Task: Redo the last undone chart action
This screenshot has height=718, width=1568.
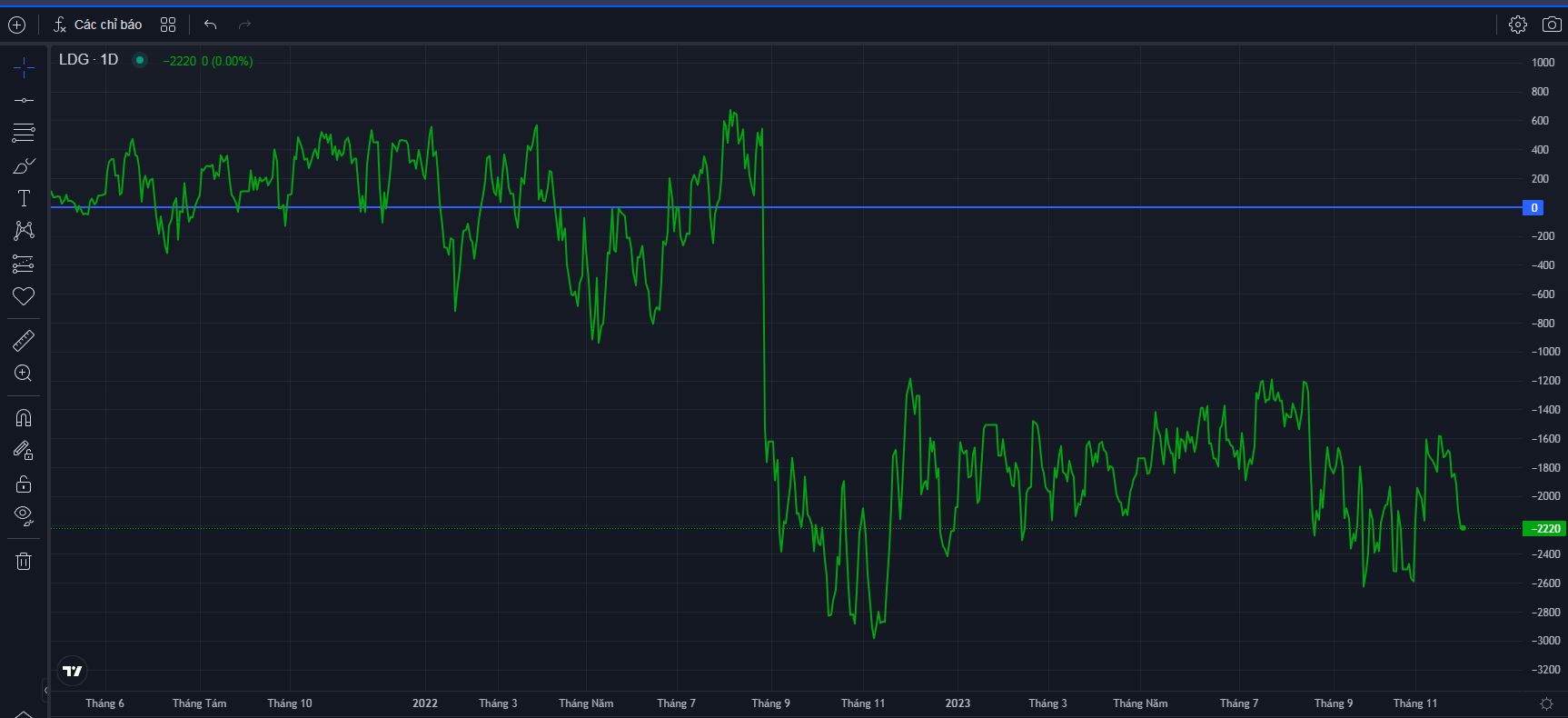Action: pyautogui.click(x=243, y=25)
